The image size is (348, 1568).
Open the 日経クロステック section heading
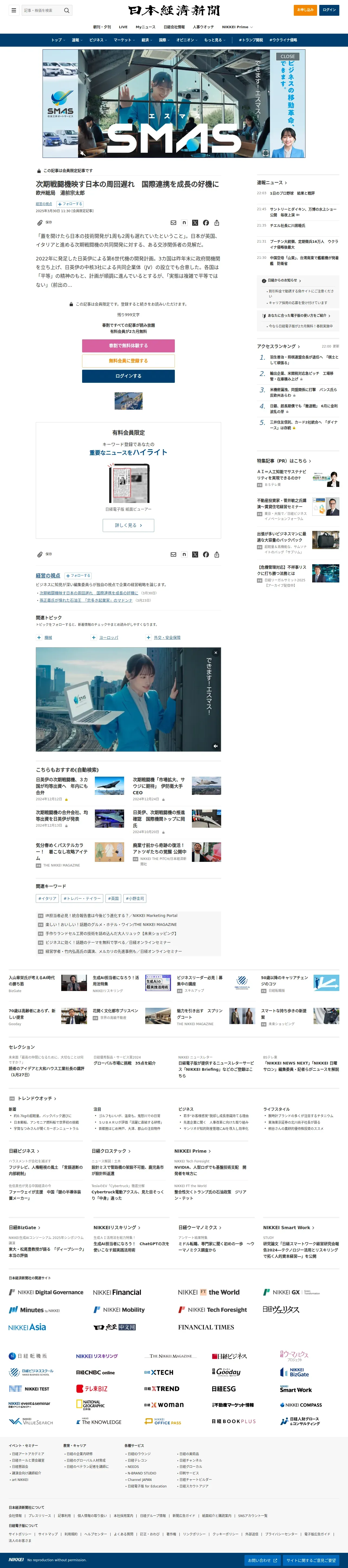[111, 1151]
